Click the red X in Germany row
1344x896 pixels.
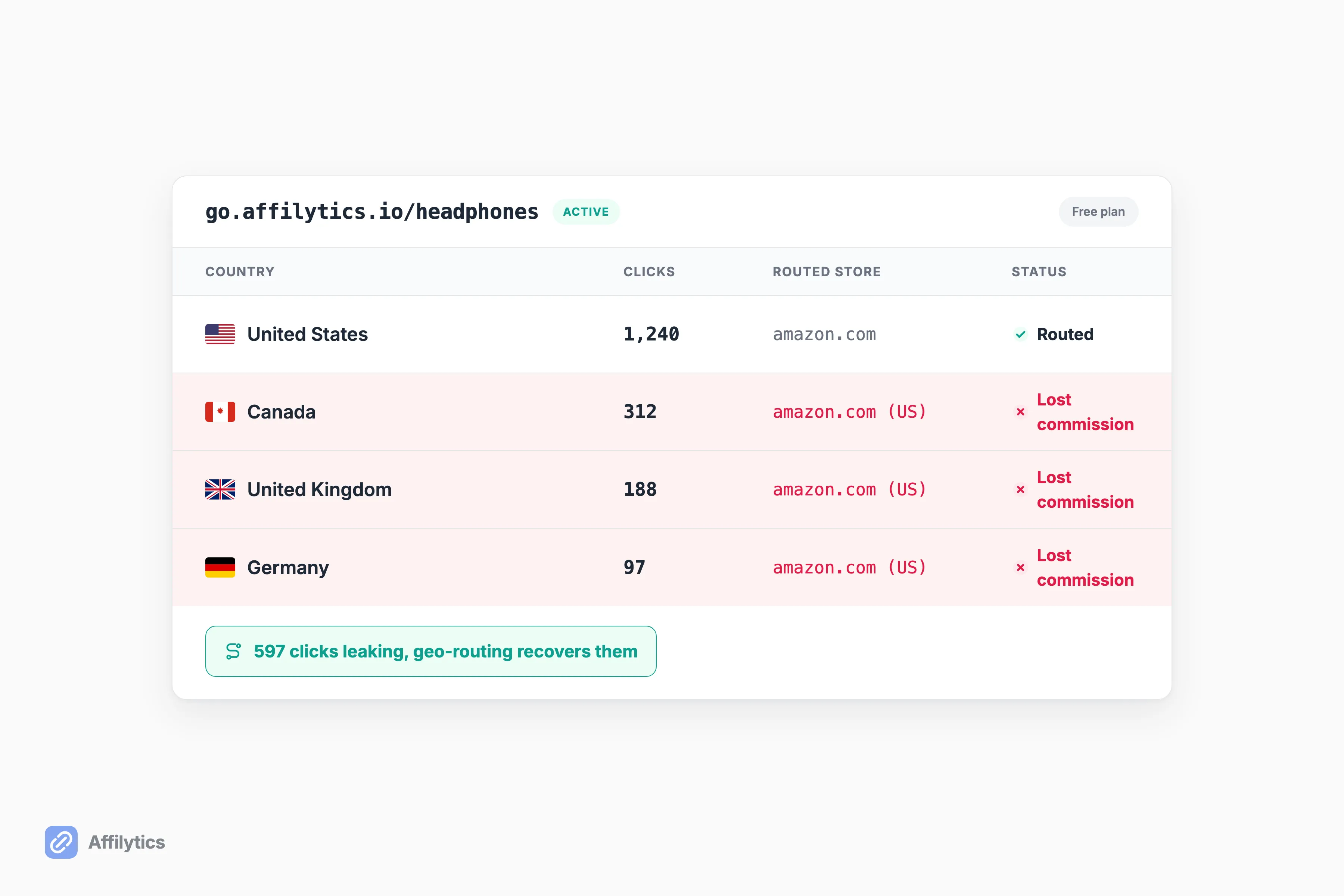tap(1021, 567)
